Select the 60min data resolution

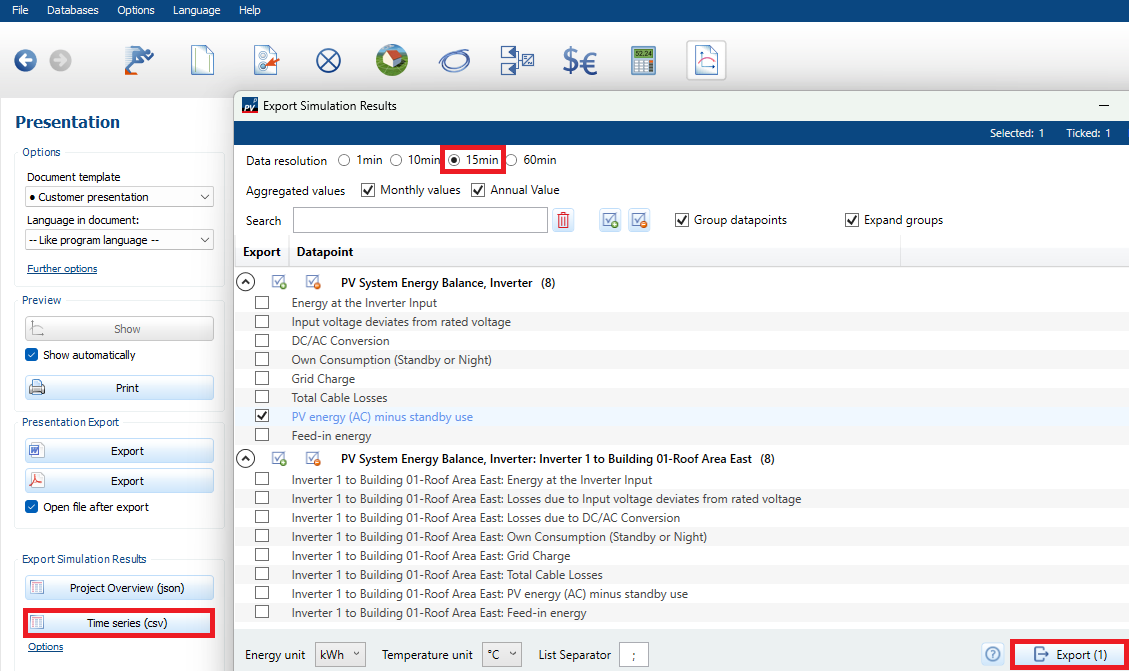click(512, 160)
